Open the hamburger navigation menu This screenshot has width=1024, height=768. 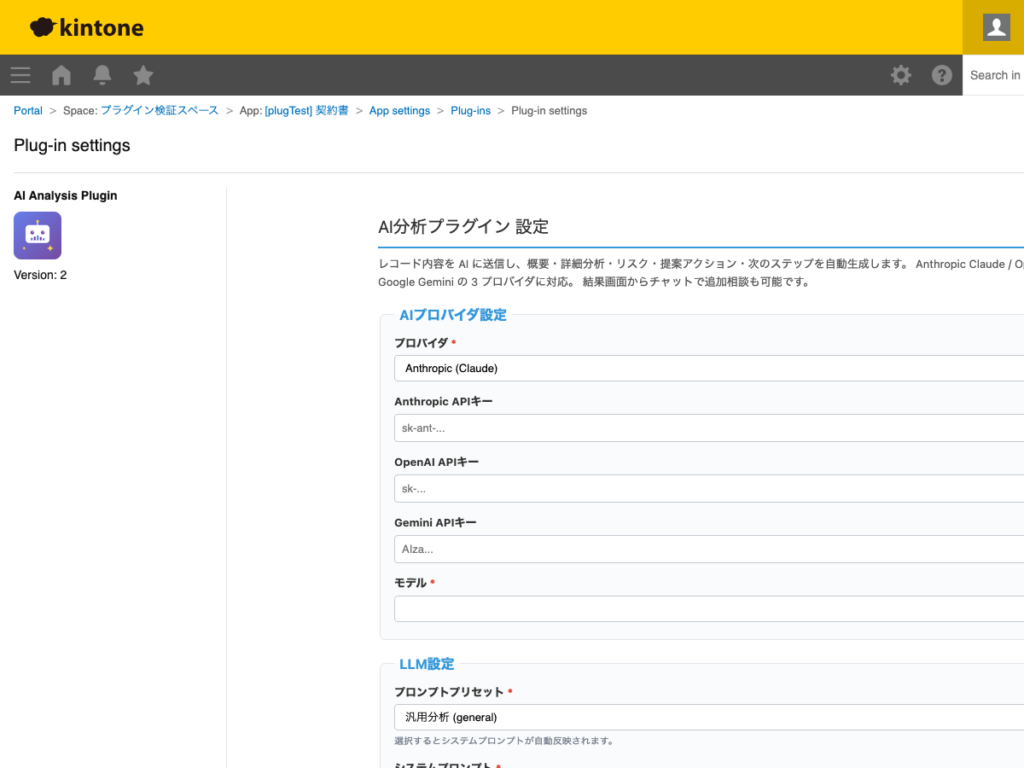pos(20,75)
